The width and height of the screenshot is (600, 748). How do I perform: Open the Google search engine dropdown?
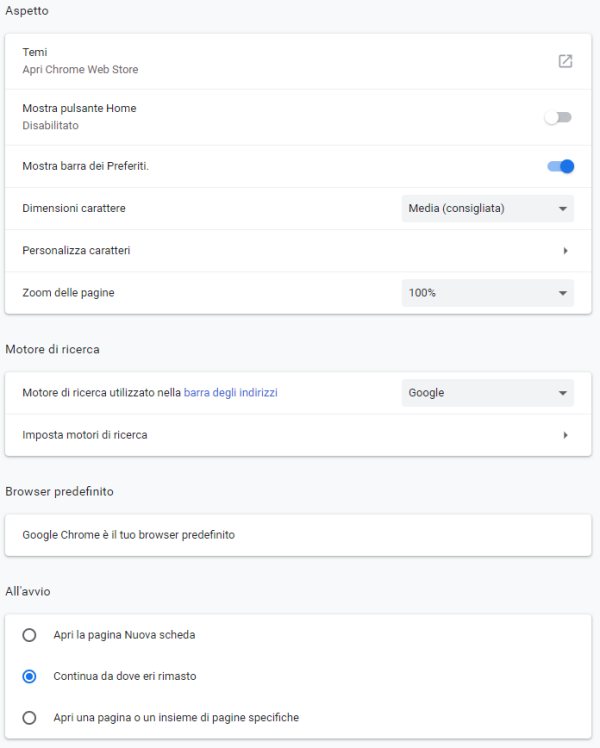coord(487,393)
